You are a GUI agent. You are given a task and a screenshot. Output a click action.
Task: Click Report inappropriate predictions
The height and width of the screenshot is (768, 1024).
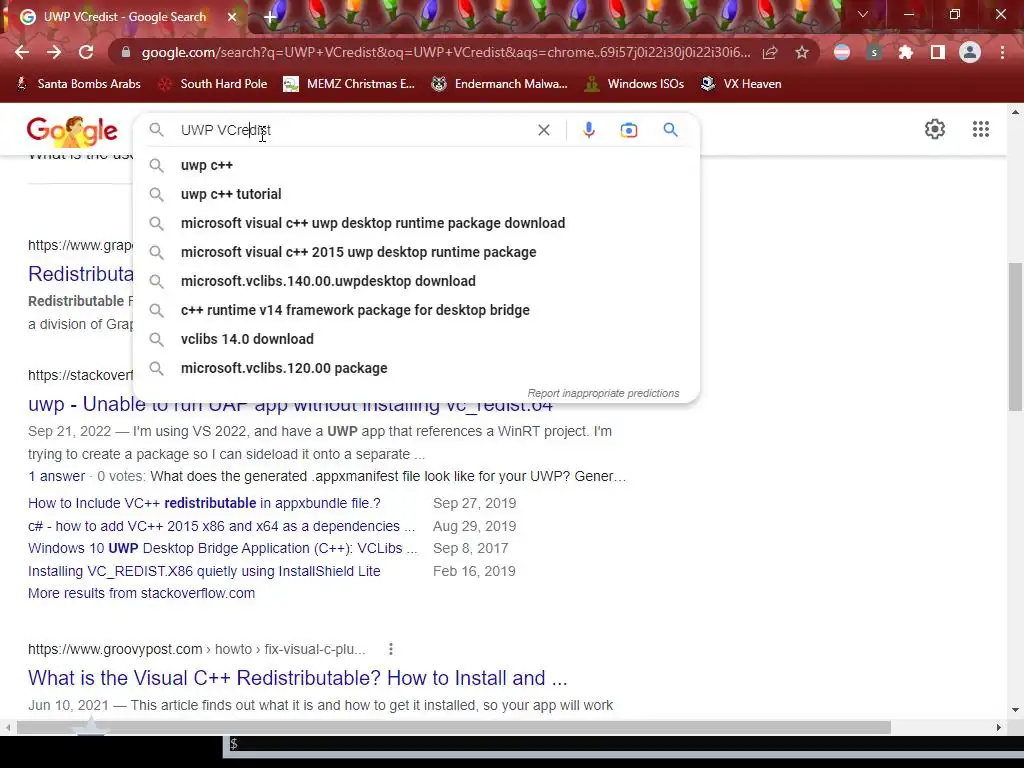[603, 393]
